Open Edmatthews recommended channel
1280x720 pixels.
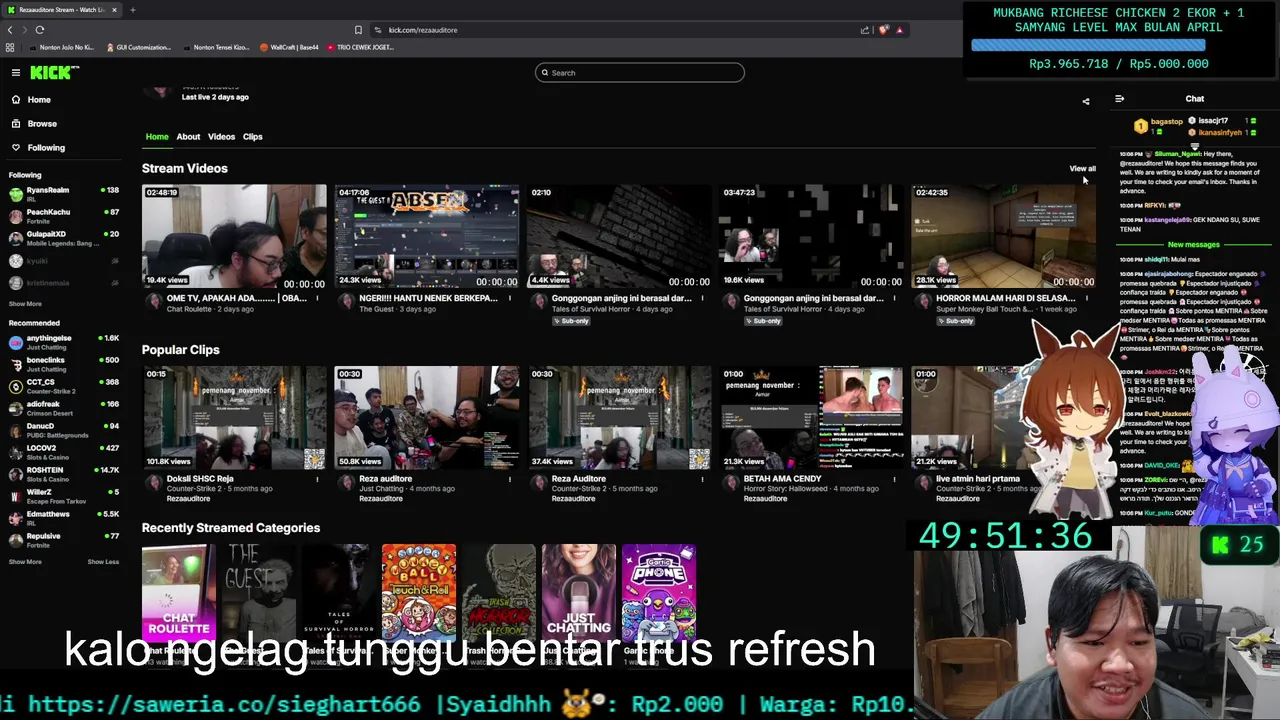pos(63,518)
